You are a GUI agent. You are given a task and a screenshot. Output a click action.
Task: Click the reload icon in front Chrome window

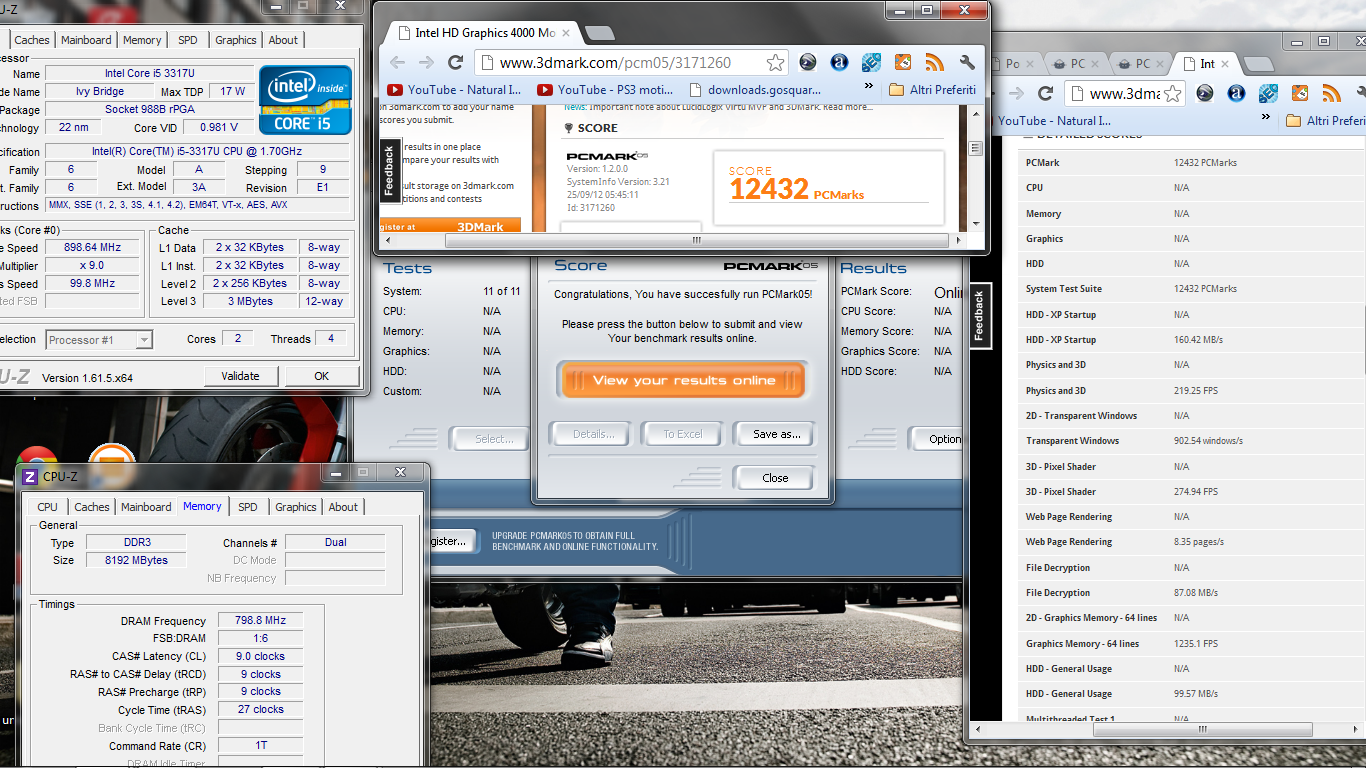[455, 62]
